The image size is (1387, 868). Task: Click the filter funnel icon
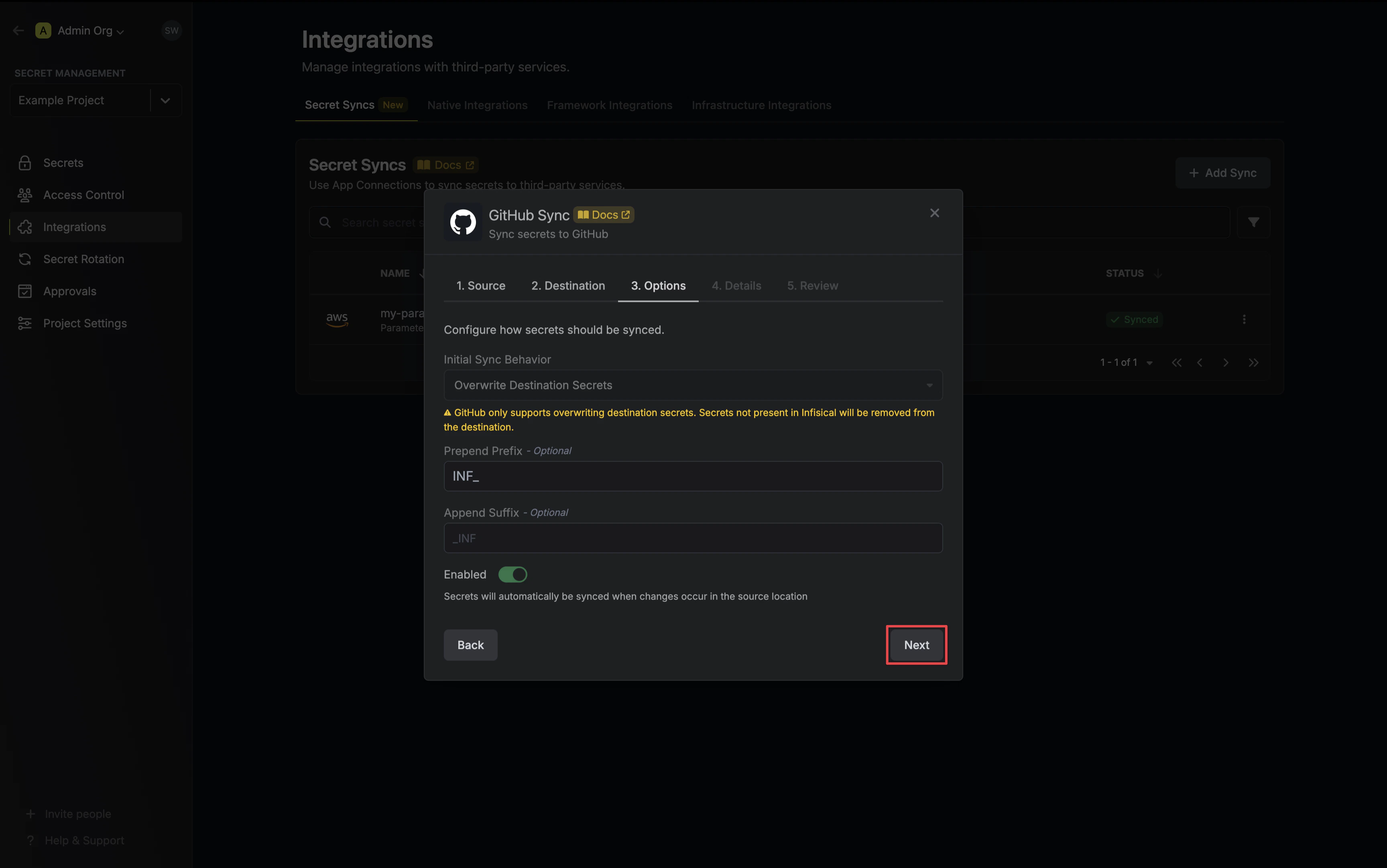tap(1253, 222)
